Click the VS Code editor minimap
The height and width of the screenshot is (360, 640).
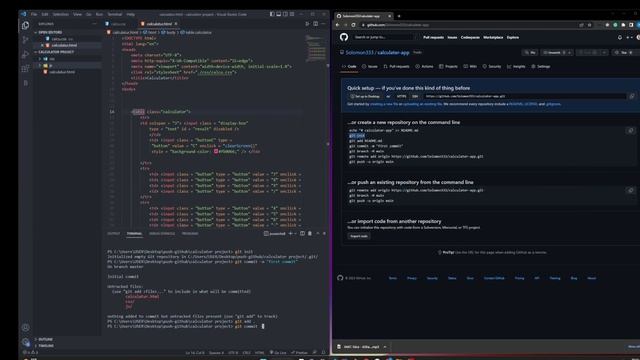[316, 49]
